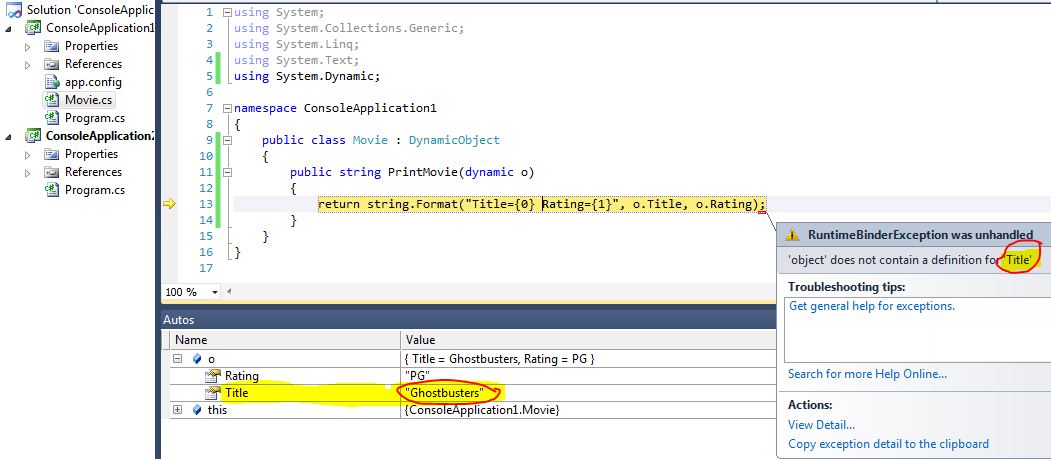Viewport: 1051px width, 459px height.
Task: Expand the 'this' variable in Autos
Action: (178, 409)
